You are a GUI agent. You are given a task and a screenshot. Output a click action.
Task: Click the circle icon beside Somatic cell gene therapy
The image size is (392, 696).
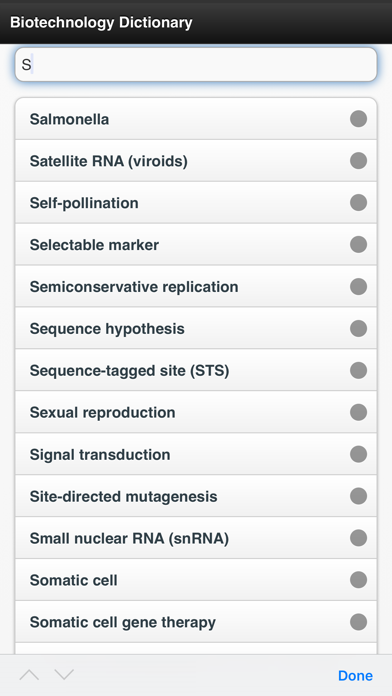[358, 621]
